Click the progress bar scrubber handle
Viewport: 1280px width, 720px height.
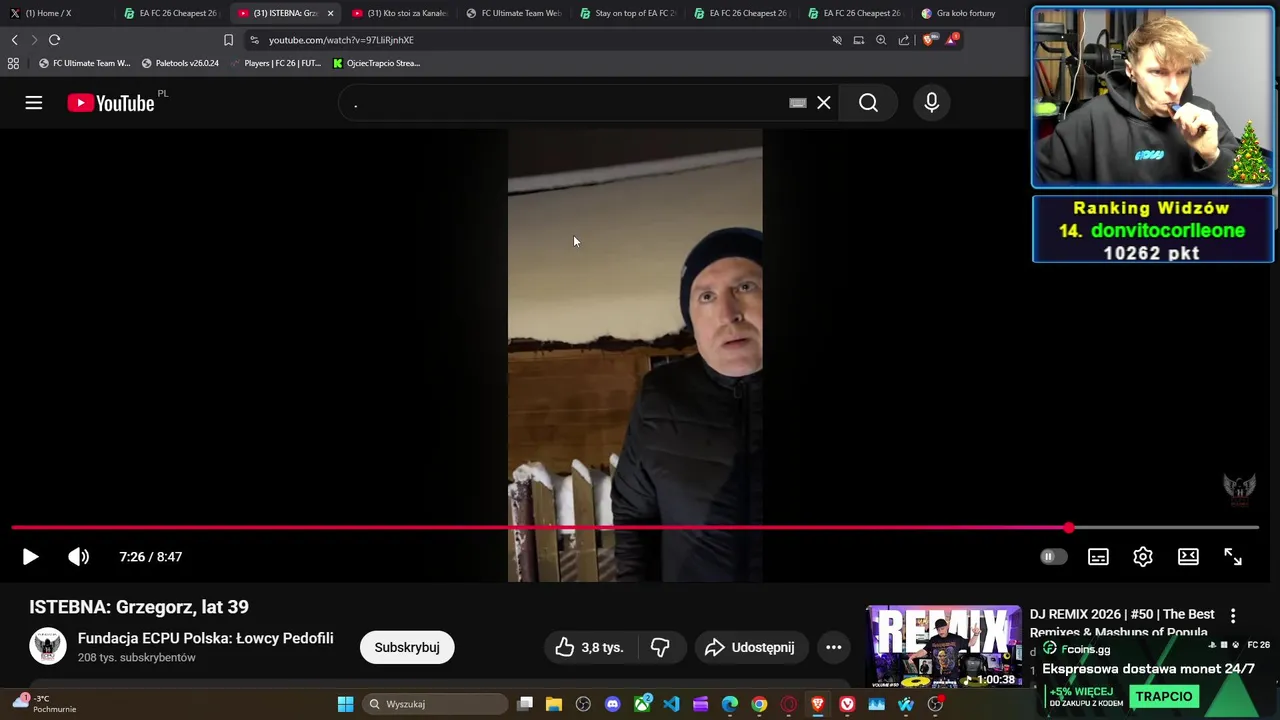[x=1069, y=527]
